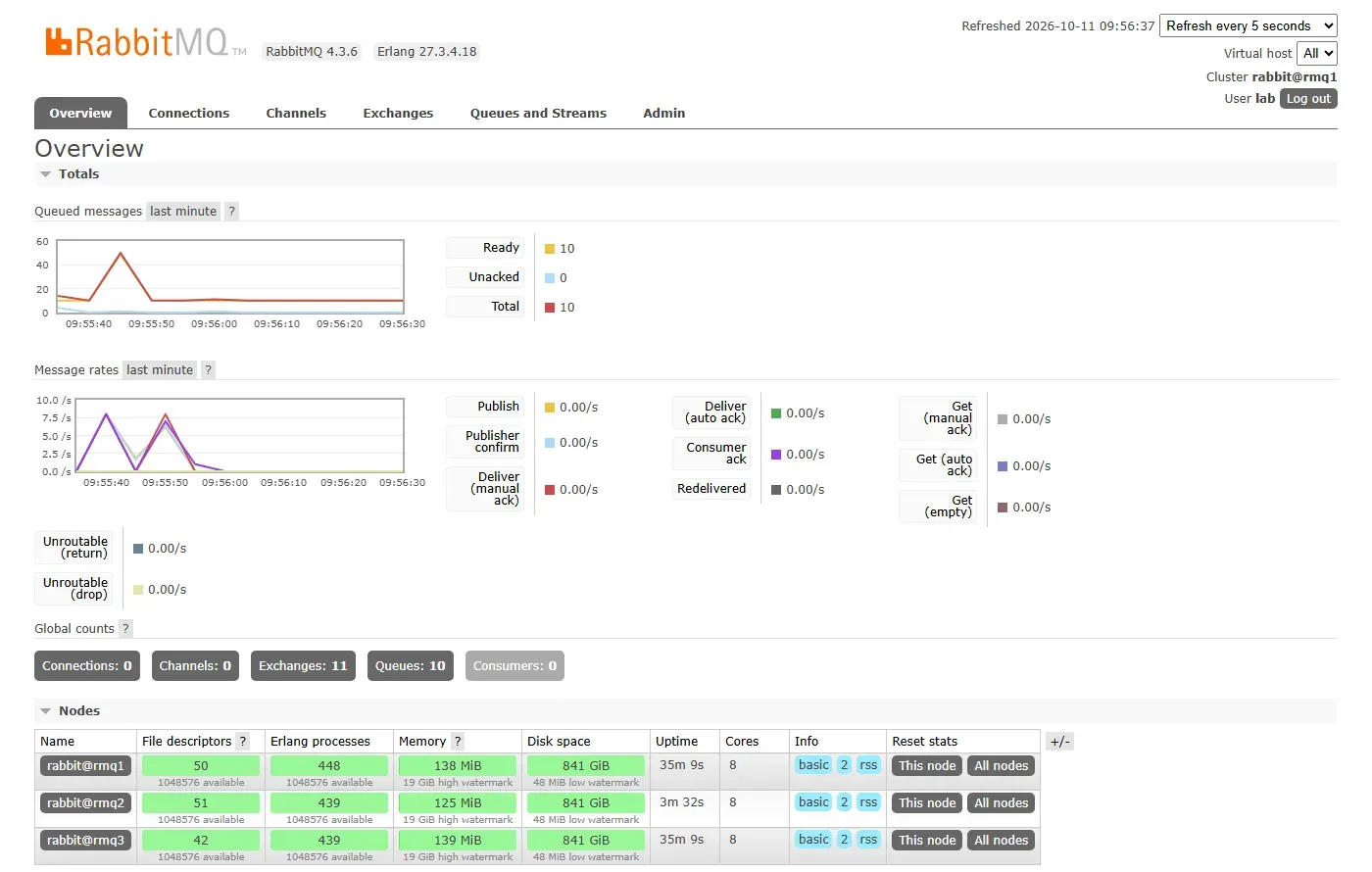The height and width of the screenshot is (872, 1372).
Task: Toggle node table columns with +/-
Action: tap(1059, 742)
